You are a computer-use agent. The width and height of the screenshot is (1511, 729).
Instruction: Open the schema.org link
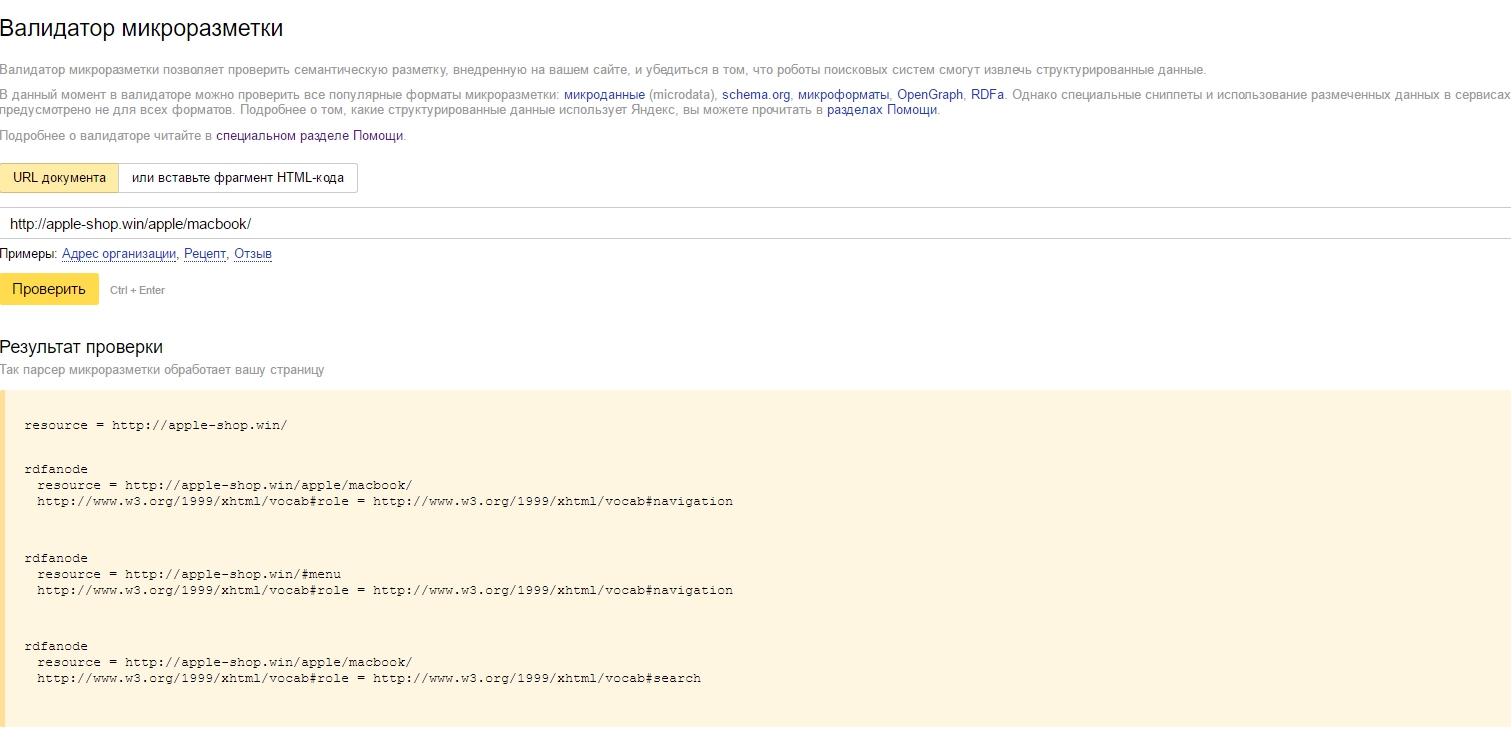coord(756,94)
